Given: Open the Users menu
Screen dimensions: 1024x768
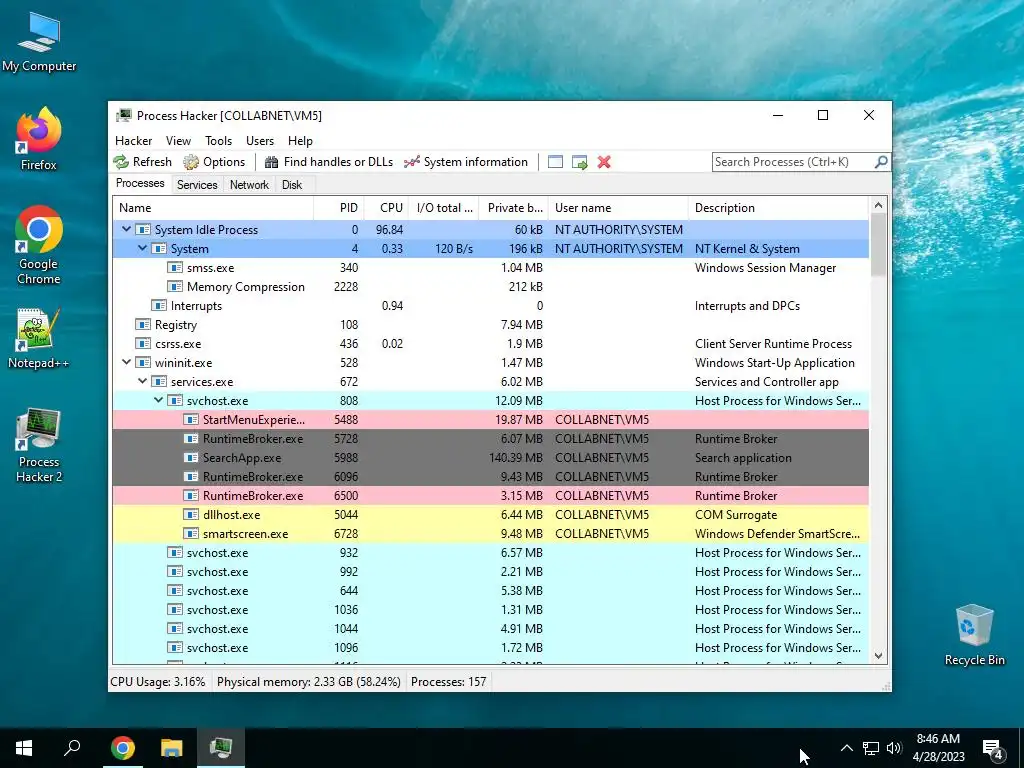Looking at the screenshot, I should coord(260,140).
